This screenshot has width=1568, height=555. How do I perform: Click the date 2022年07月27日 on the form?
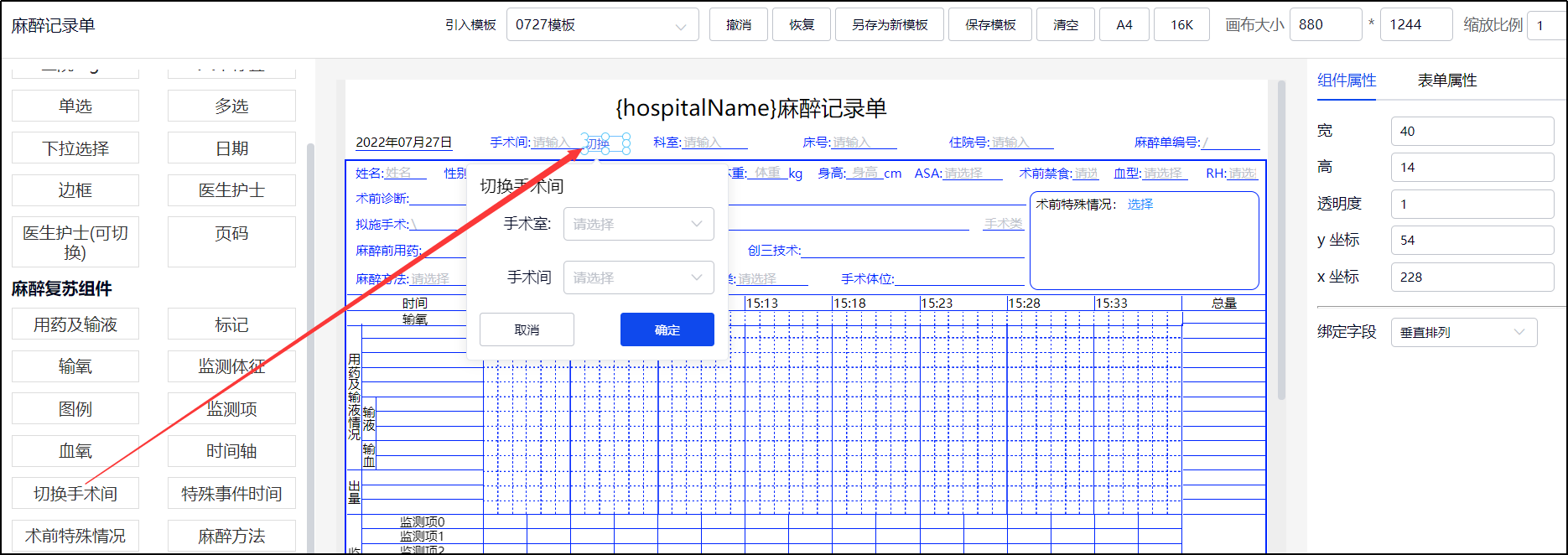tap(404, 143)
